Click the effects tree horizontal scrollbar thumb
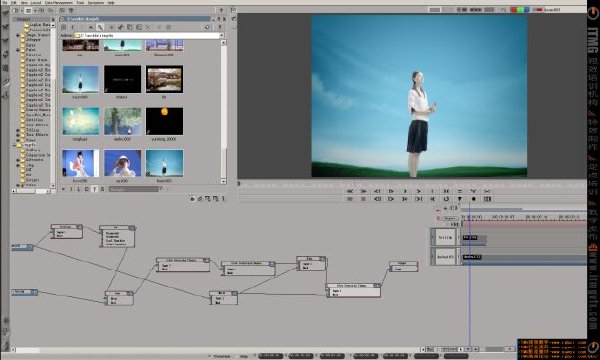 click(x=28, y=350)
